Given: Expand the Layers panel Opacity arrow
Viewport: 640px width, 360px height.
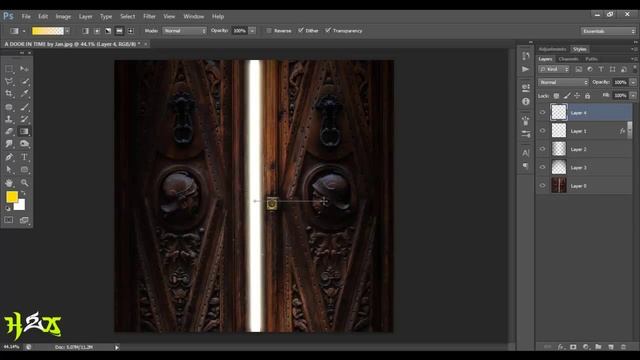Looking at the screenshot, I should coord(633,82).
